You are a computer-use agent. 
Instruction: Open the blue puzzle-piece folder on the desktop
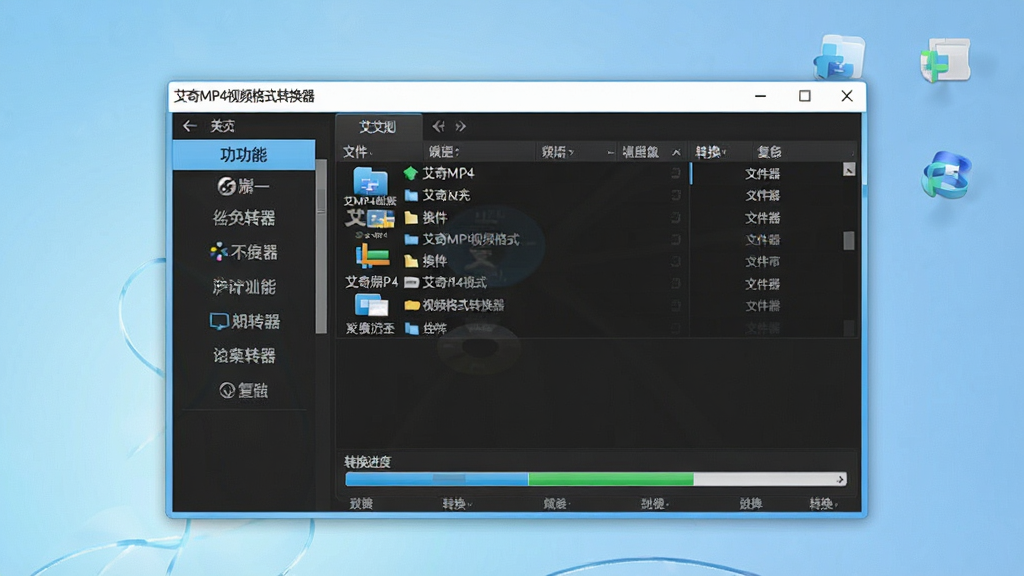tap(839, 57)
